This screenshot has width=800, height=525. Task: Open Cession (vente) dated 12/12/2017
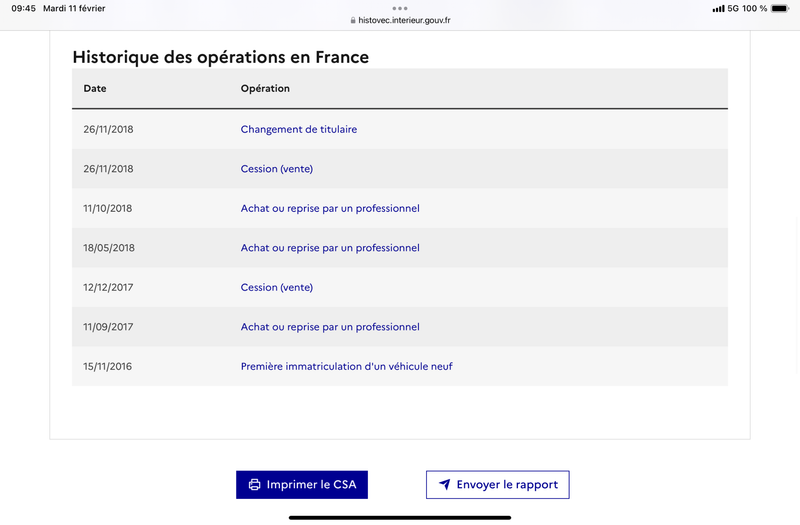click(277, 287)
